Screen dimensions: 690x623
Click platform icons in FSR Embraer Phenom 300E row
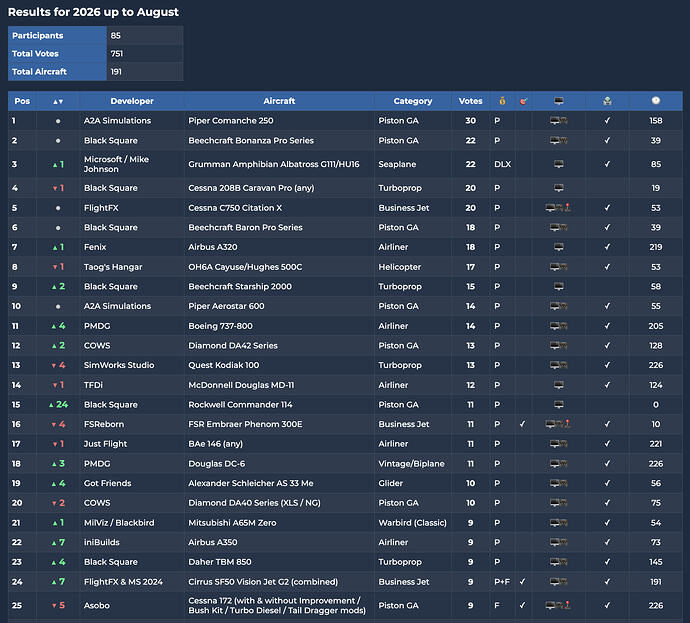pos(558,424)
